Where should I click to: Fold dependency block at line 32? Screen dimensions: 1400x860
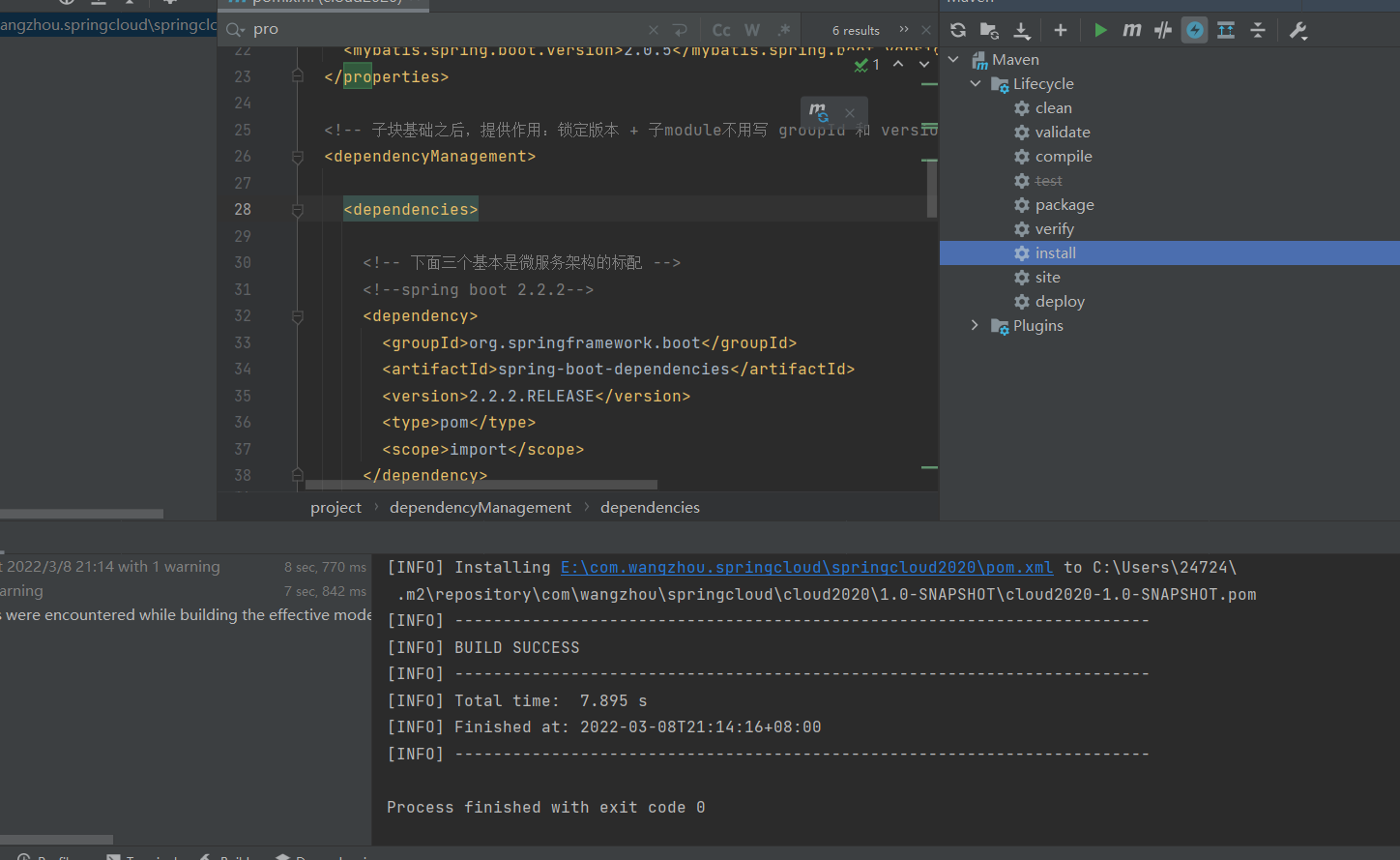298,316
